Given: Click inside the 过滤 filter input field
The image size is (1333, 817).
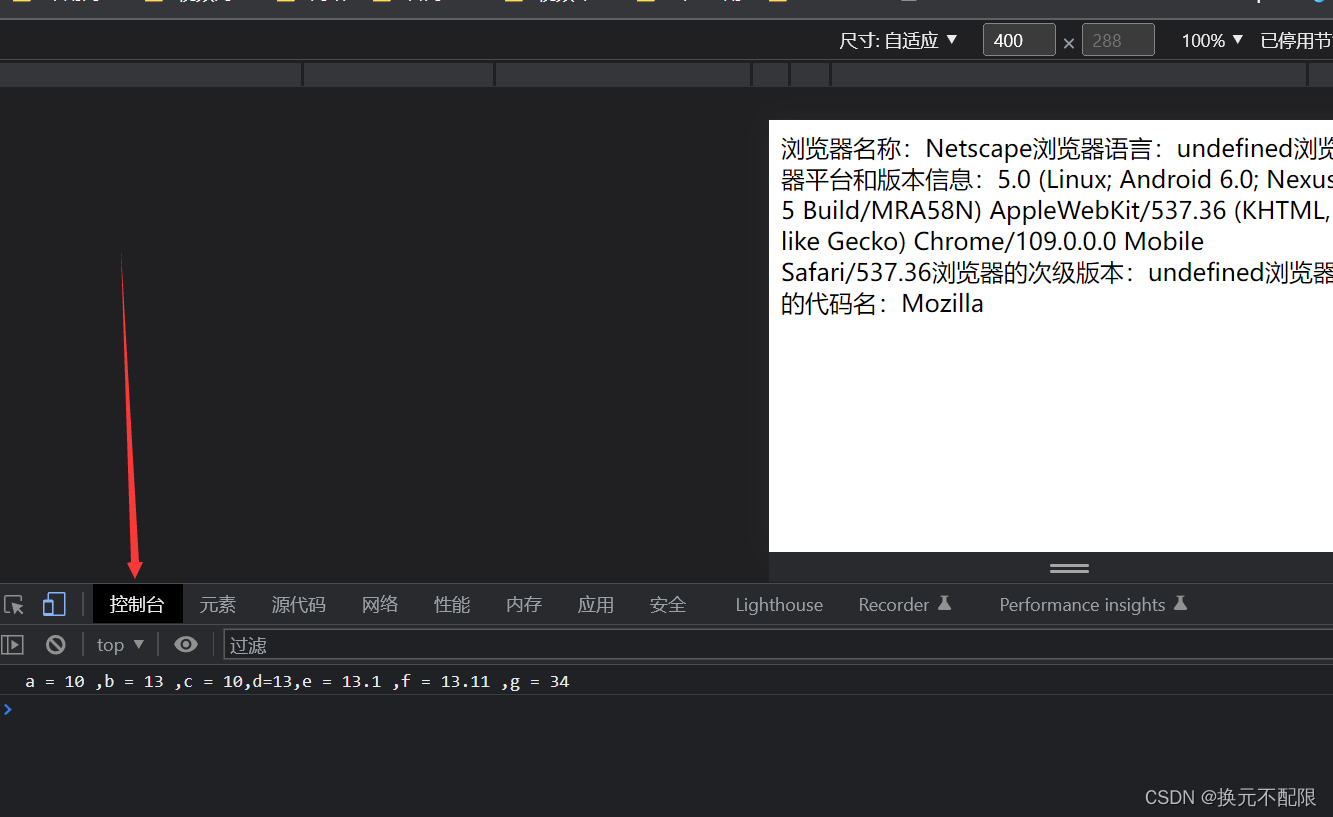Looking at the screenshot, I should point(300,645).
